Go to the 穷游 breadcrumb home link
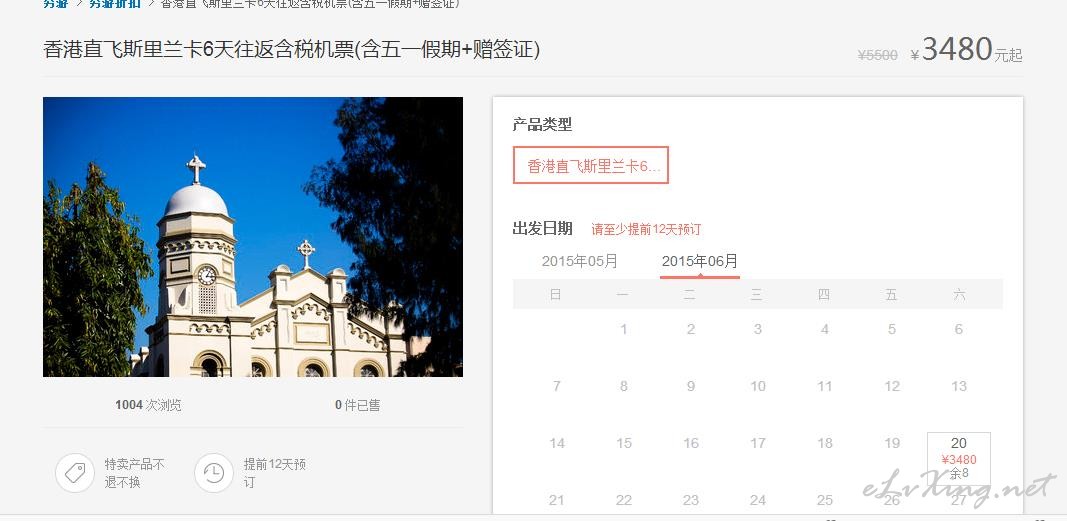Screen dimensions: 1067x521 click(x=55, y=3)
